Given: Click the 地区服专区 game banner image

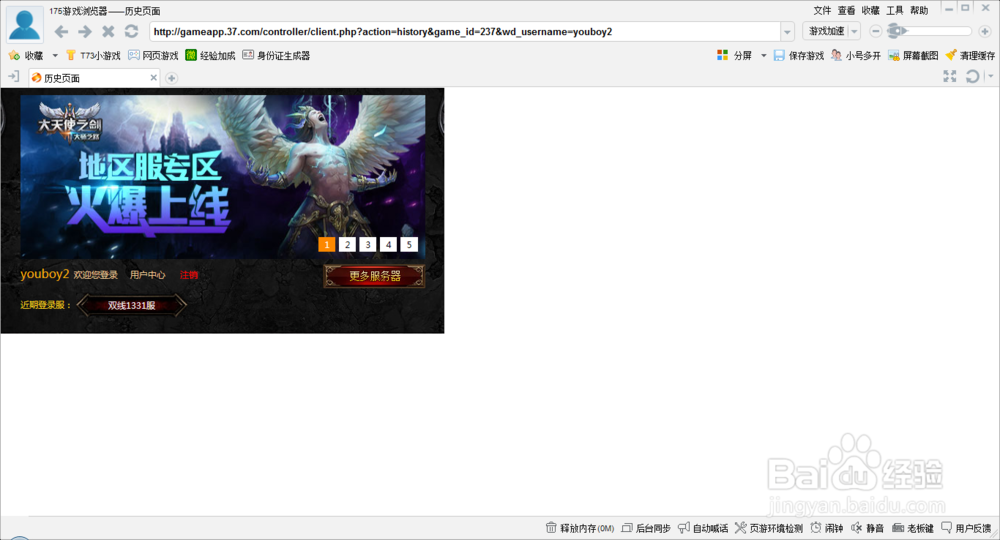Looking at the screenshot, I should click(x=223, y=177).
